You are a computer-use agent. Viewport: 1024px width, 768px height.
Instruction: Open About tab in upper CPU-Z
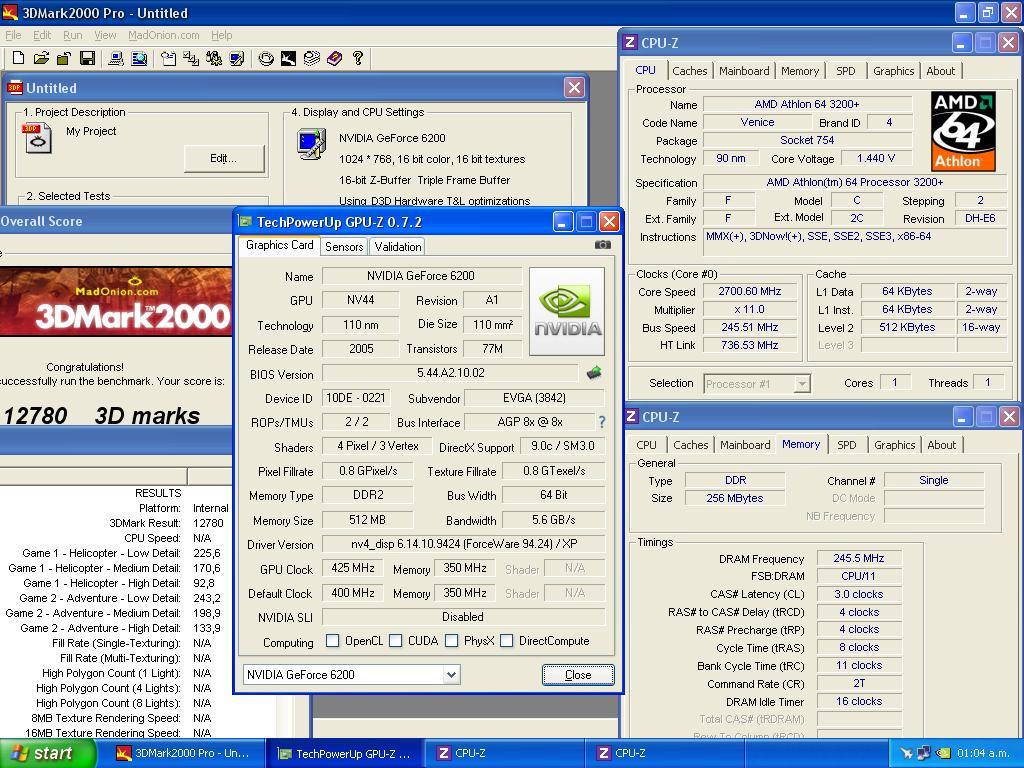tap(940, 71)
